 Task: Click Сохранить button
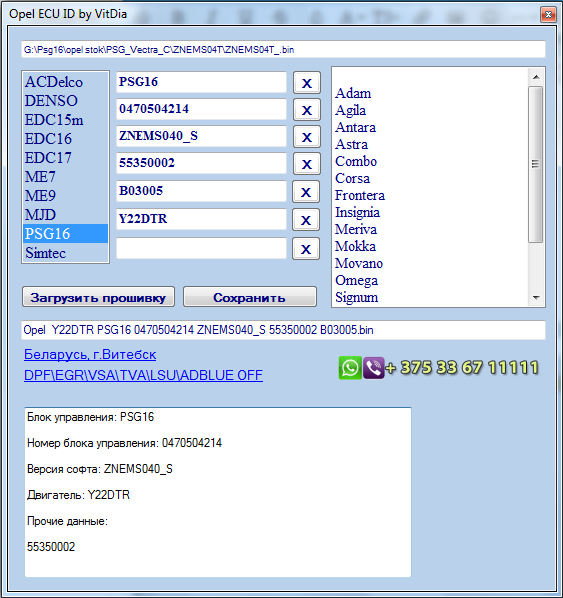250,297
